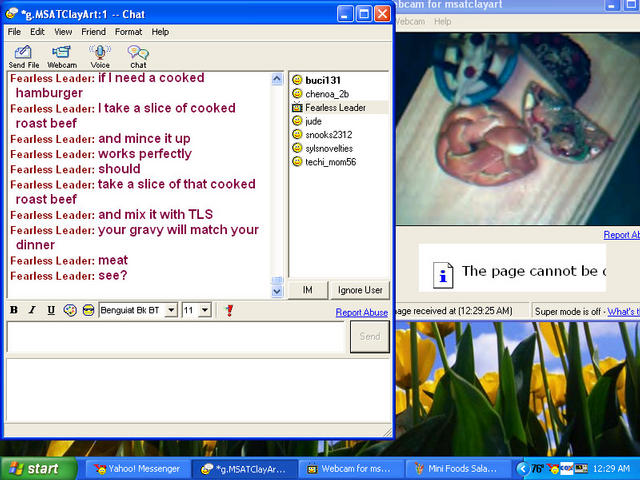
Task: Click the Send File toolbar icon
Action: point(24,56)
